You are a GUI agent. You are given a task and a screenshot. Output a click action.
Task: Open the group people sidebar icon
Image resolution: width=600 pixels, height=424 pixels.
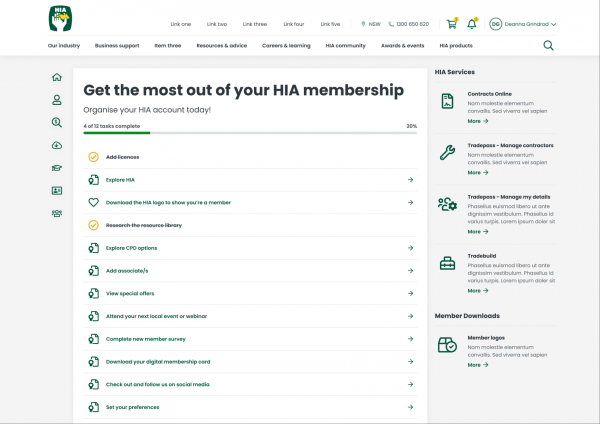(x=57, y=213)
